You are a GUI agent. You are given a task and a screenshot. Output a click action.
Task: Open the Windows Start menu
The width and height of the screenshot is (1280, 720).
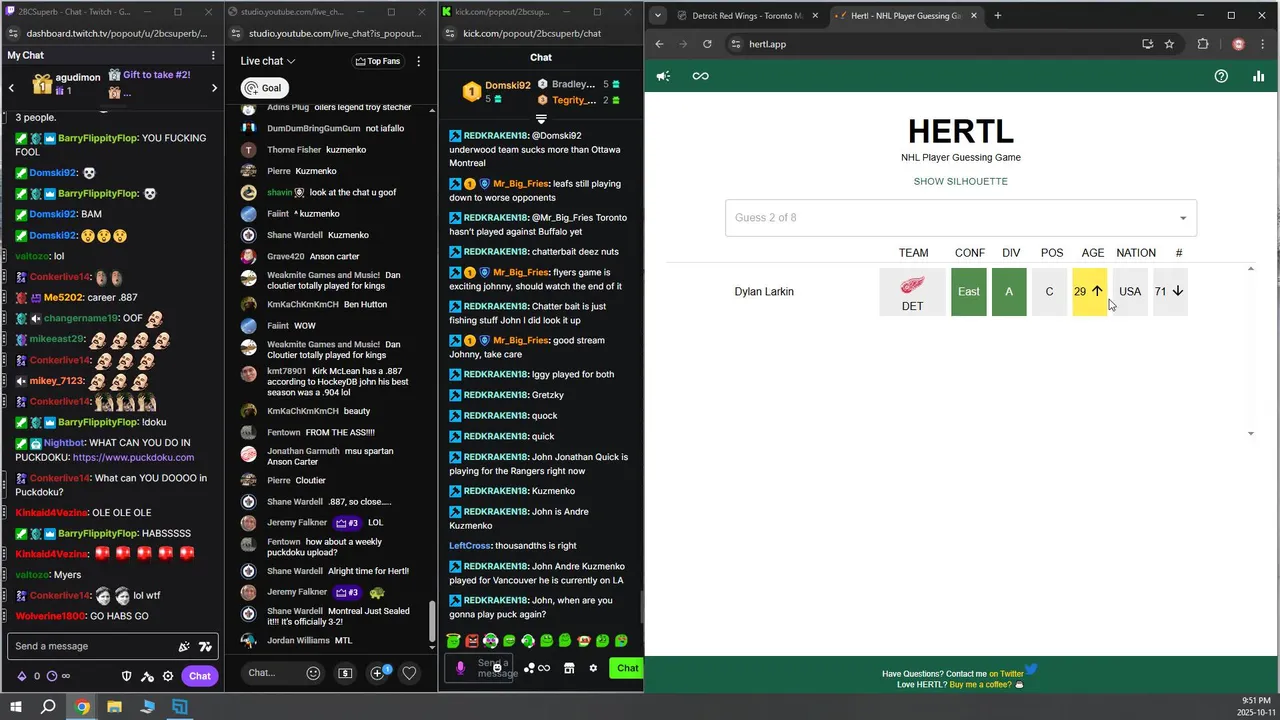pyautogui.click(x=16, y=706)
